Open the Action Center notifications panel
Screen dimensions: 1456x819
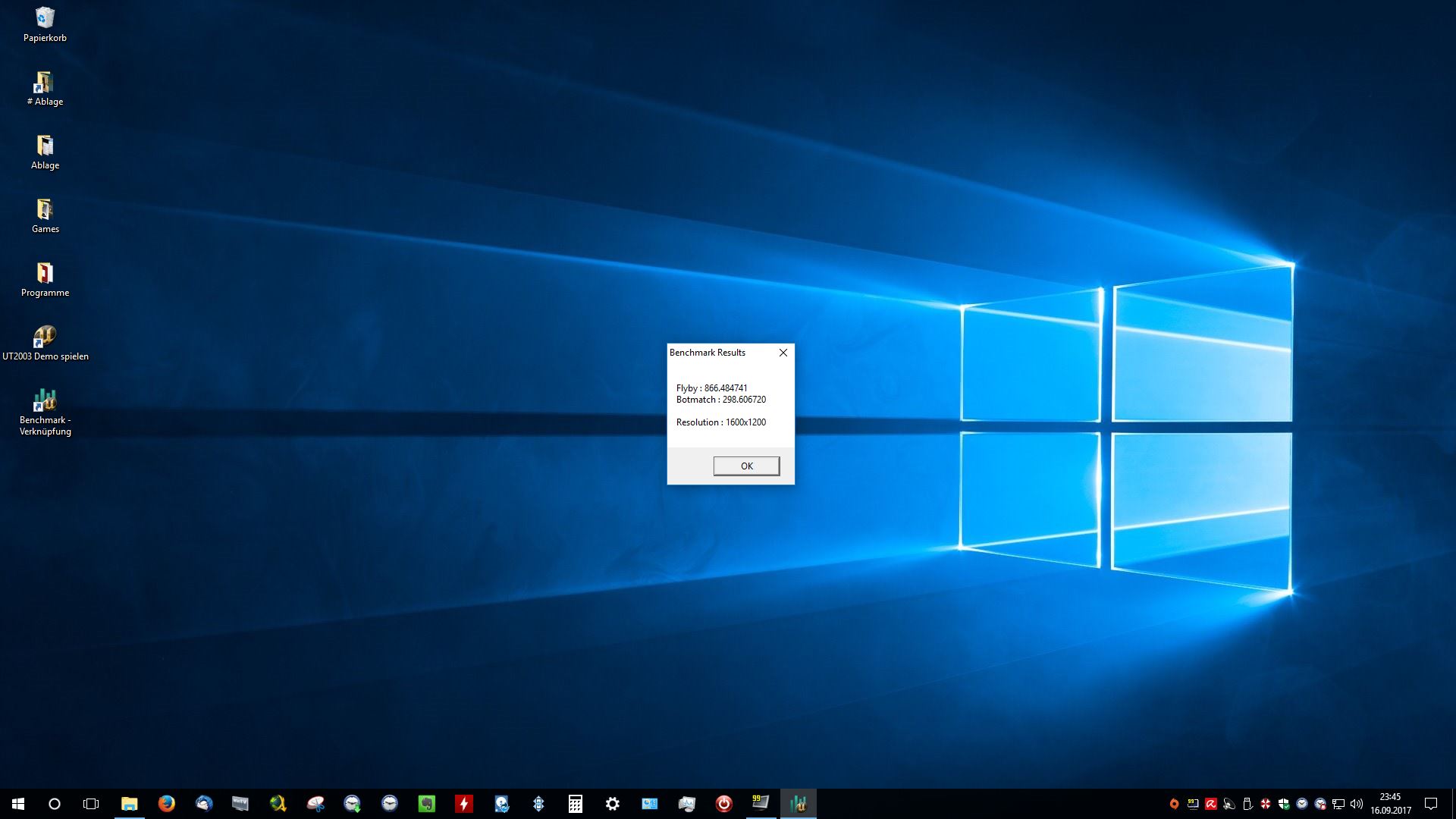pyautogui.click(x=1431, y=803)
